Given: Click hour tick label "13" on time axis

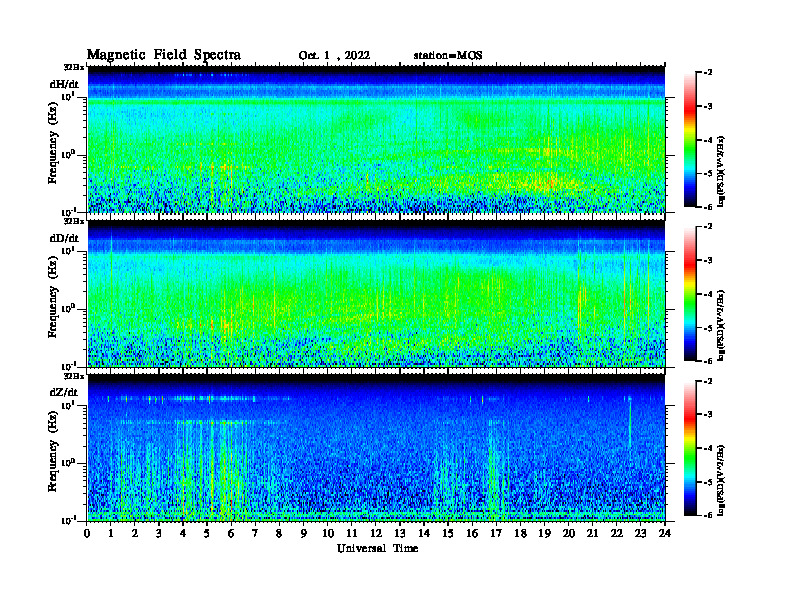Looking at the screenshot, I should point(400,534).
